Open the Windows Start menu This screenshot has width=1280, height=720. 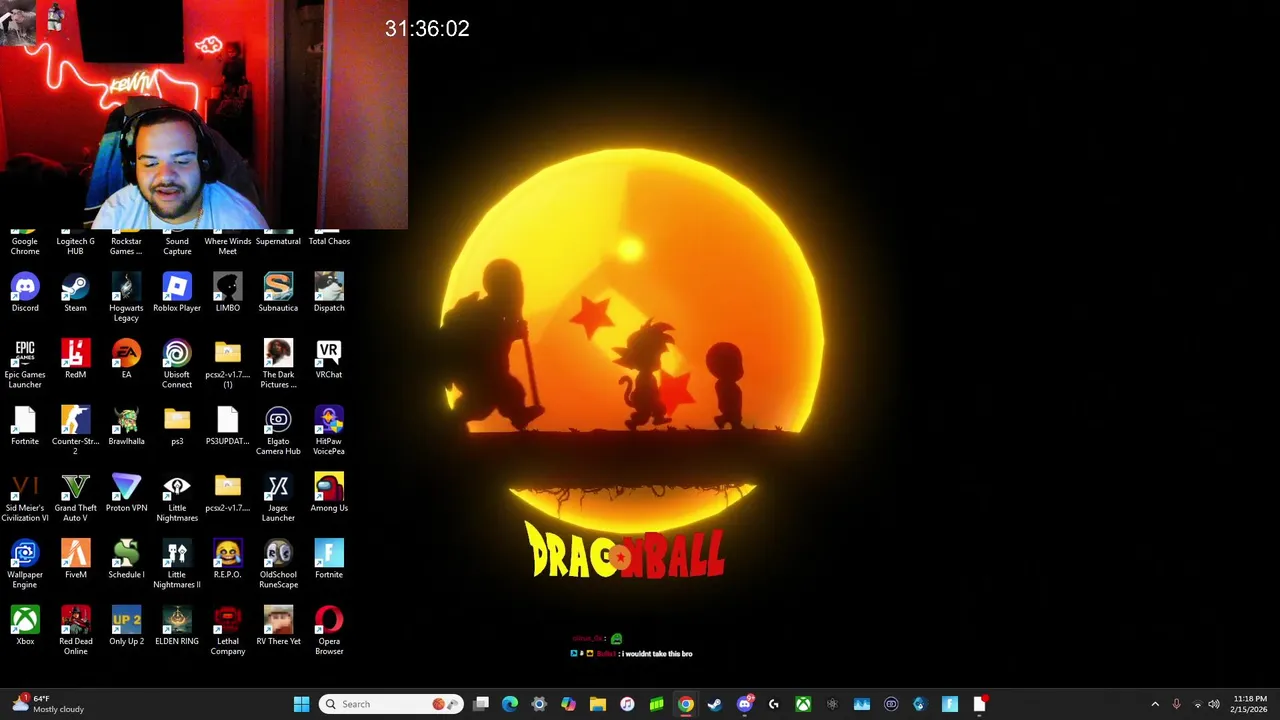pos(301,704)
